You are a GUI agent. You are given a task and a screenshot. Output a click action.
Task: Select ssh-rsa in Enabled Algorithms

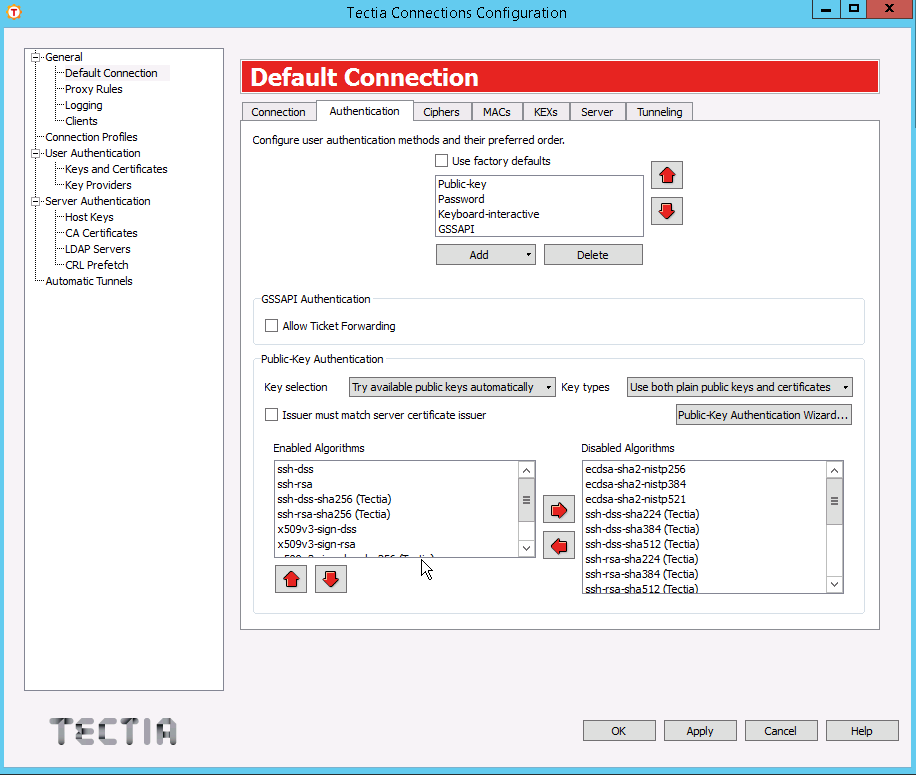[397, 484]
